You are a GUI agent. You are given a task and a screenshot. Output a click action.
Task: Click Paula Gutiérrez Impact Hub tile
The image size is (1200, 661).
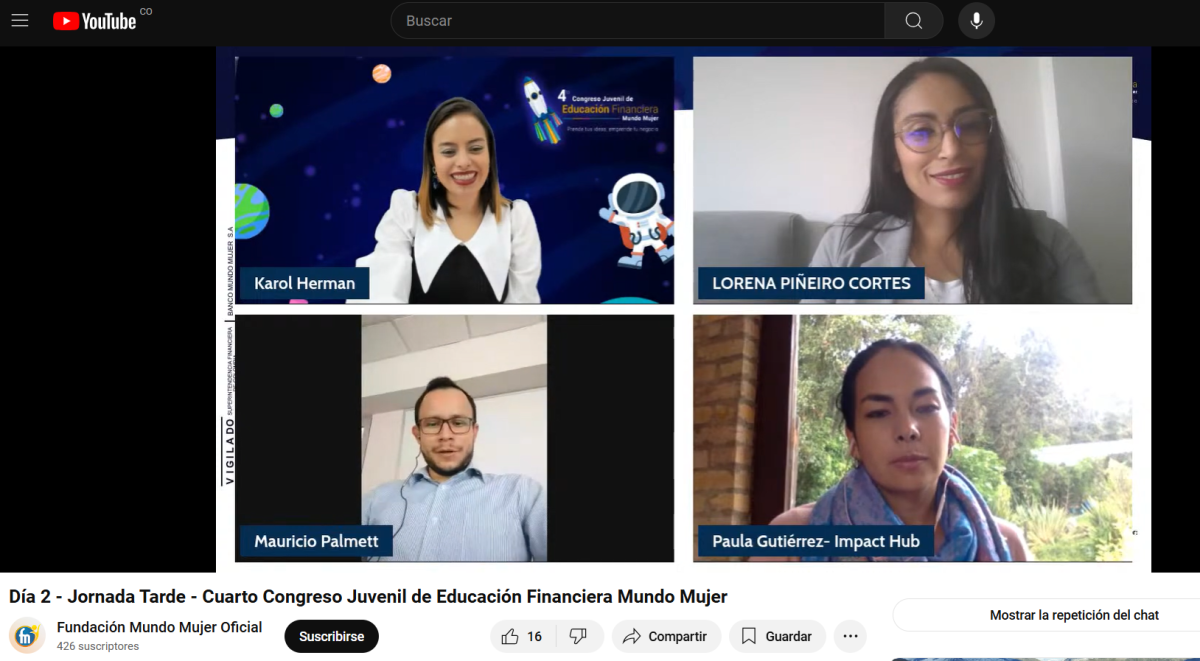tap(912, 438)
